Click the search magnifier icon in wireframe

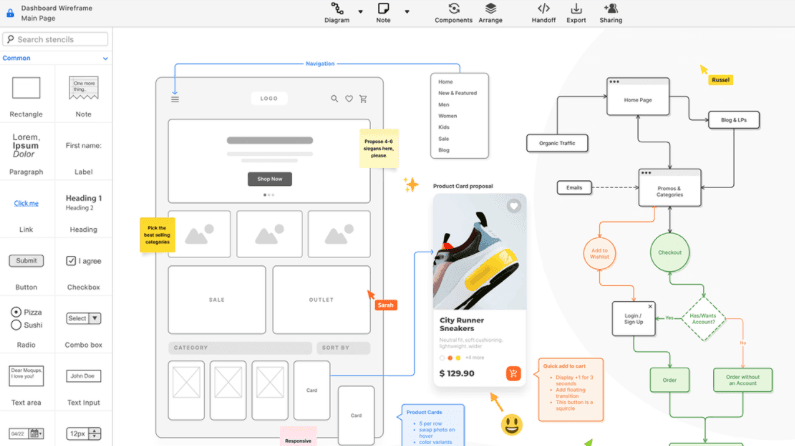(x=334, y=99)
